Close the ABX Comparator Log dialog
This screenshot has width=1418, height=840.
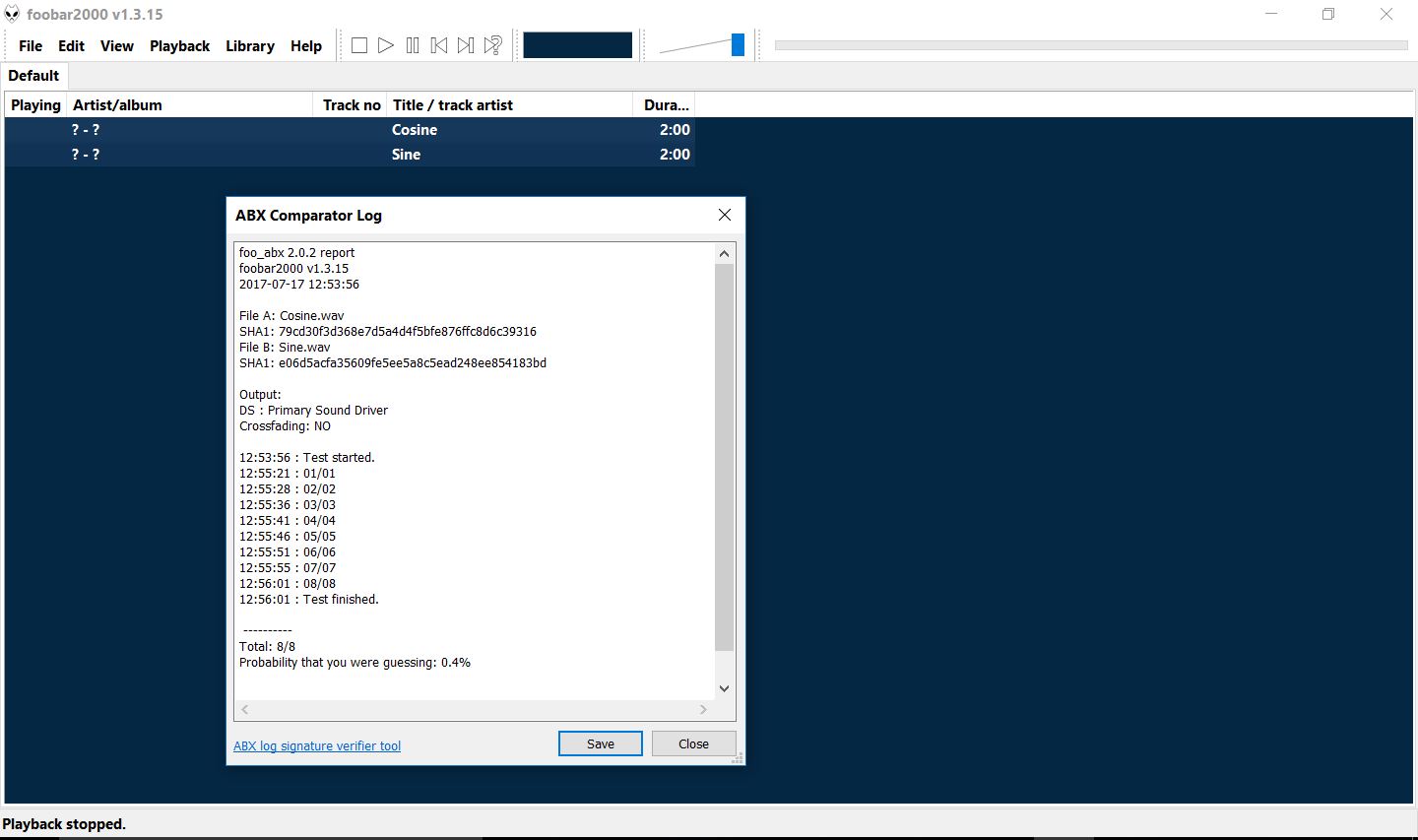point(725,215)
